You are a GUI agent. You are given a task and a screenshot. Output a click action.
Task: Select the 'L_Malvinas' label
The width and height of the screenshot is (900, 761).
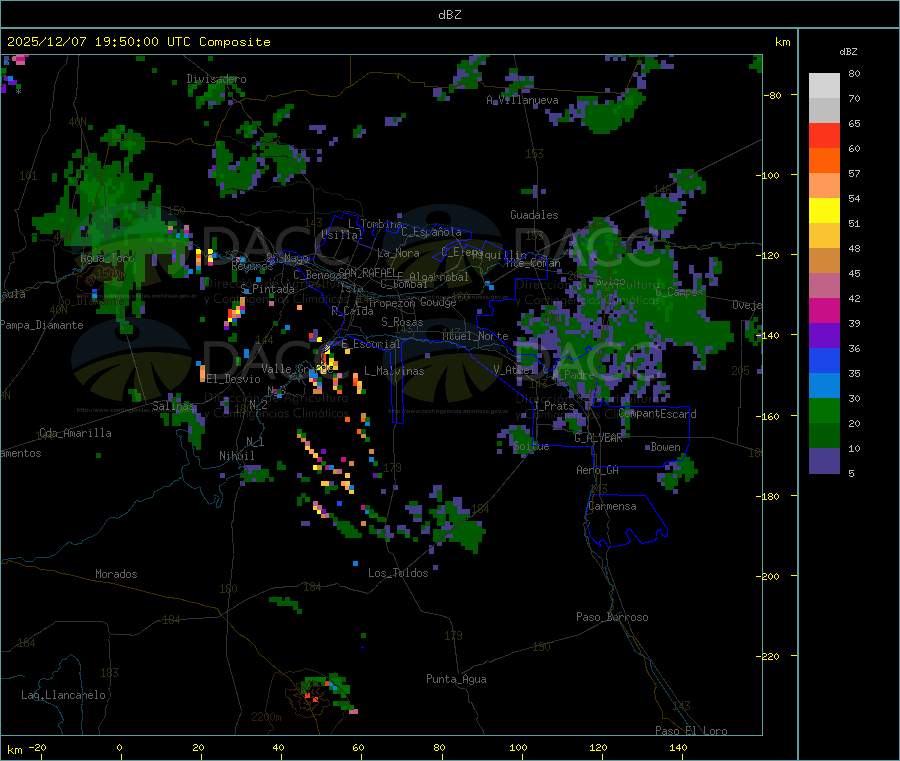tap(394, 371)
